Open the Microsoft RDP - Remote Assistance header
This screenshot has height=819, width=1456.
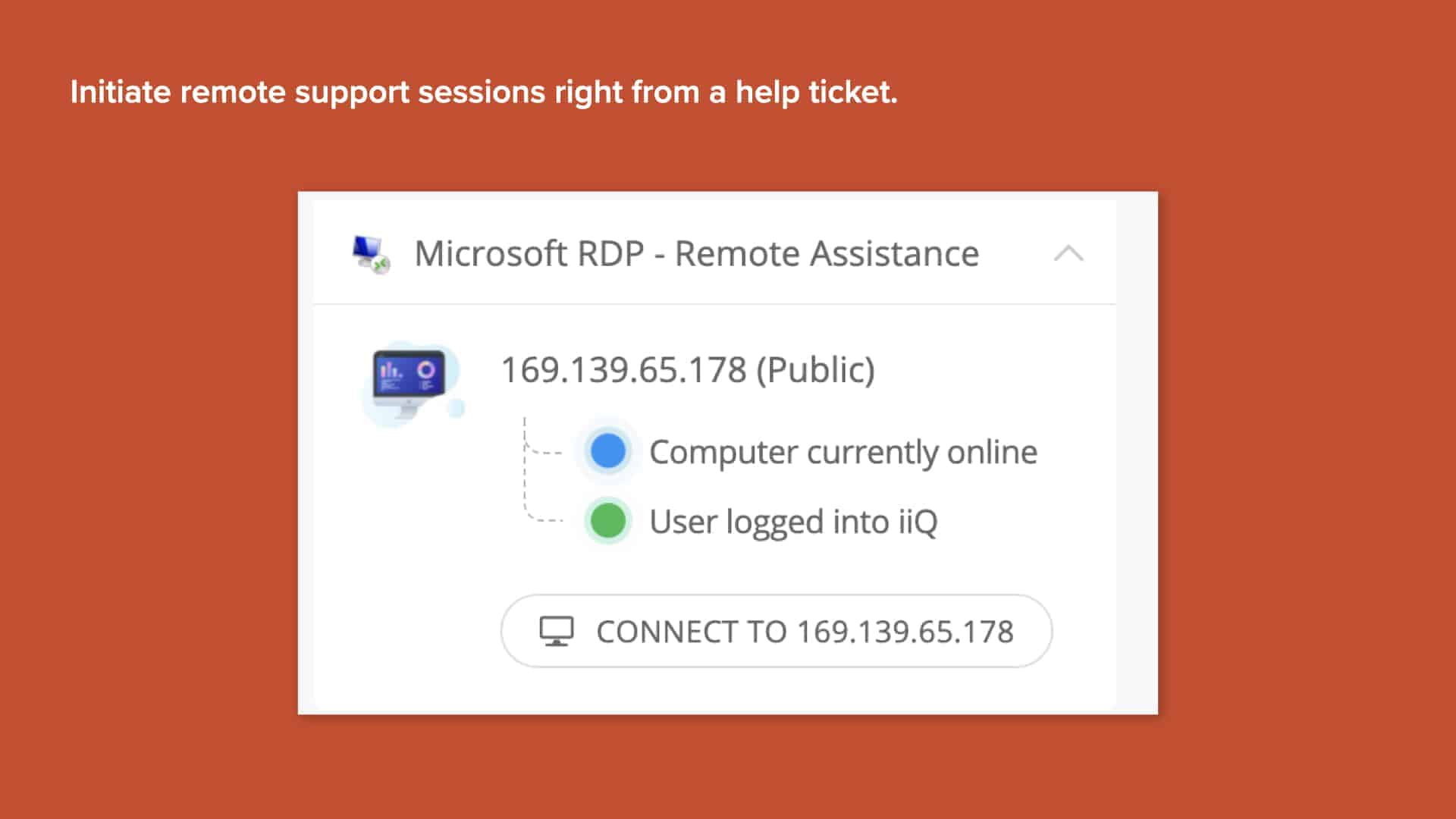[696, 254]
